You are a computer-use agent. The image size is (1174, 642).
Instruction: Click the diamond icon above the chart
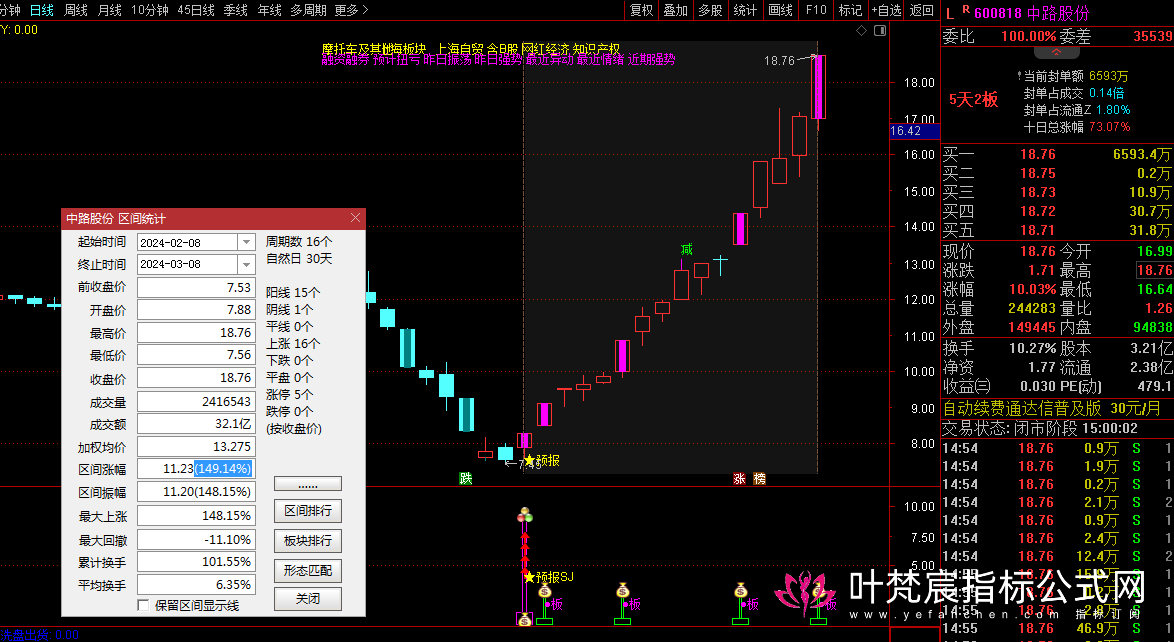coord(861,30)
